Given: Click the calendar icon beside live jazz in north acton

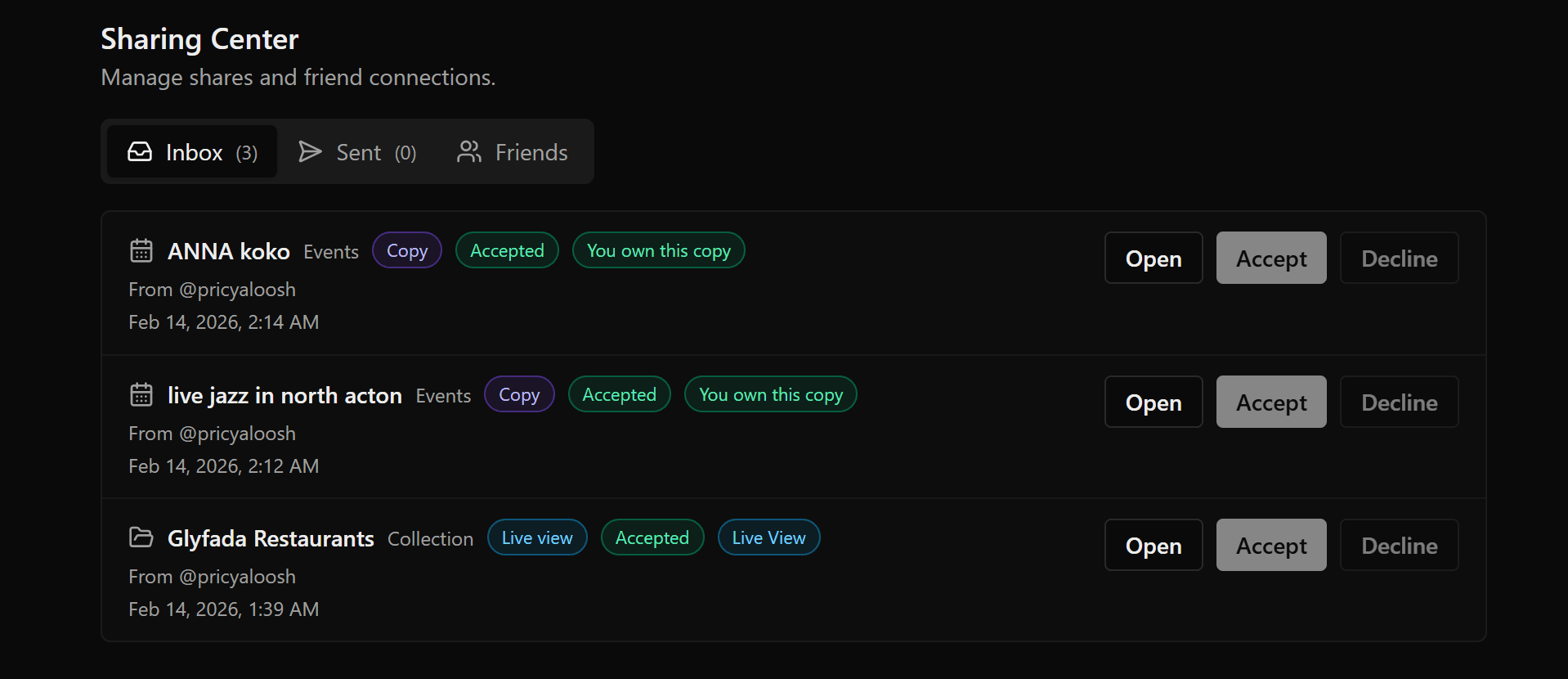Looking at the screenshot, I should point(141,393).
